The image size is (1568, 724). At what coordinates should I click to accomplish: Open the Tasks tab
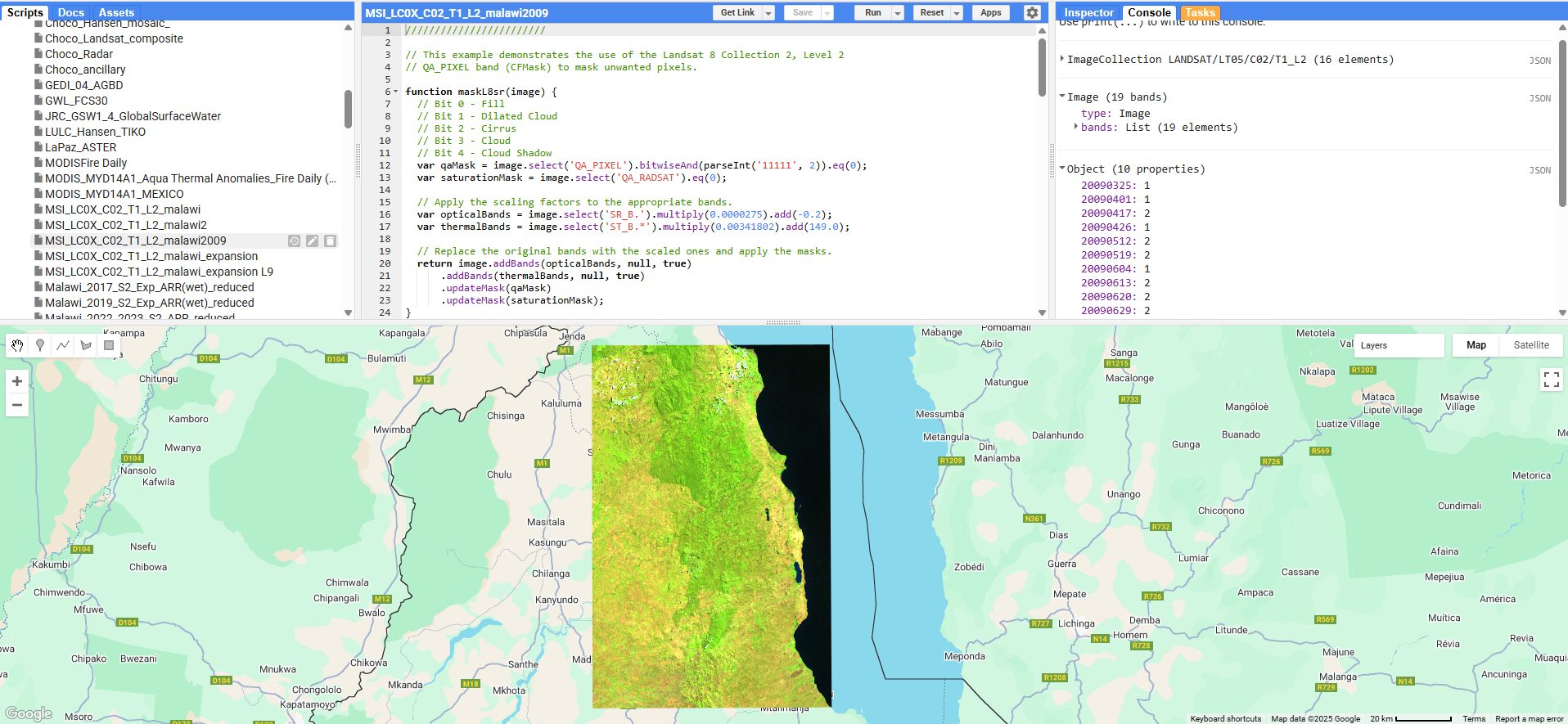[1199, 12]
